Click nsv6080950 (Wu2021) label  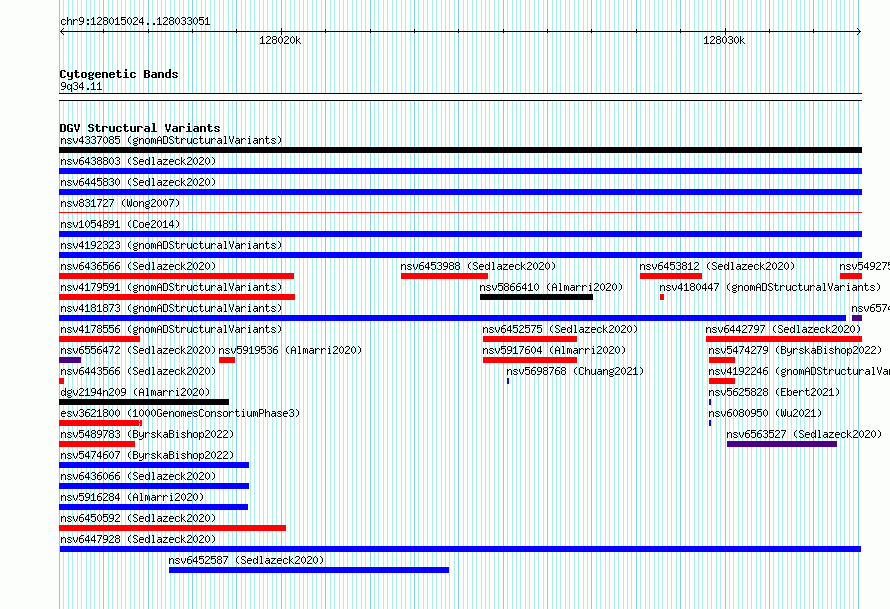pyautogui.click(x=765, y=413)
